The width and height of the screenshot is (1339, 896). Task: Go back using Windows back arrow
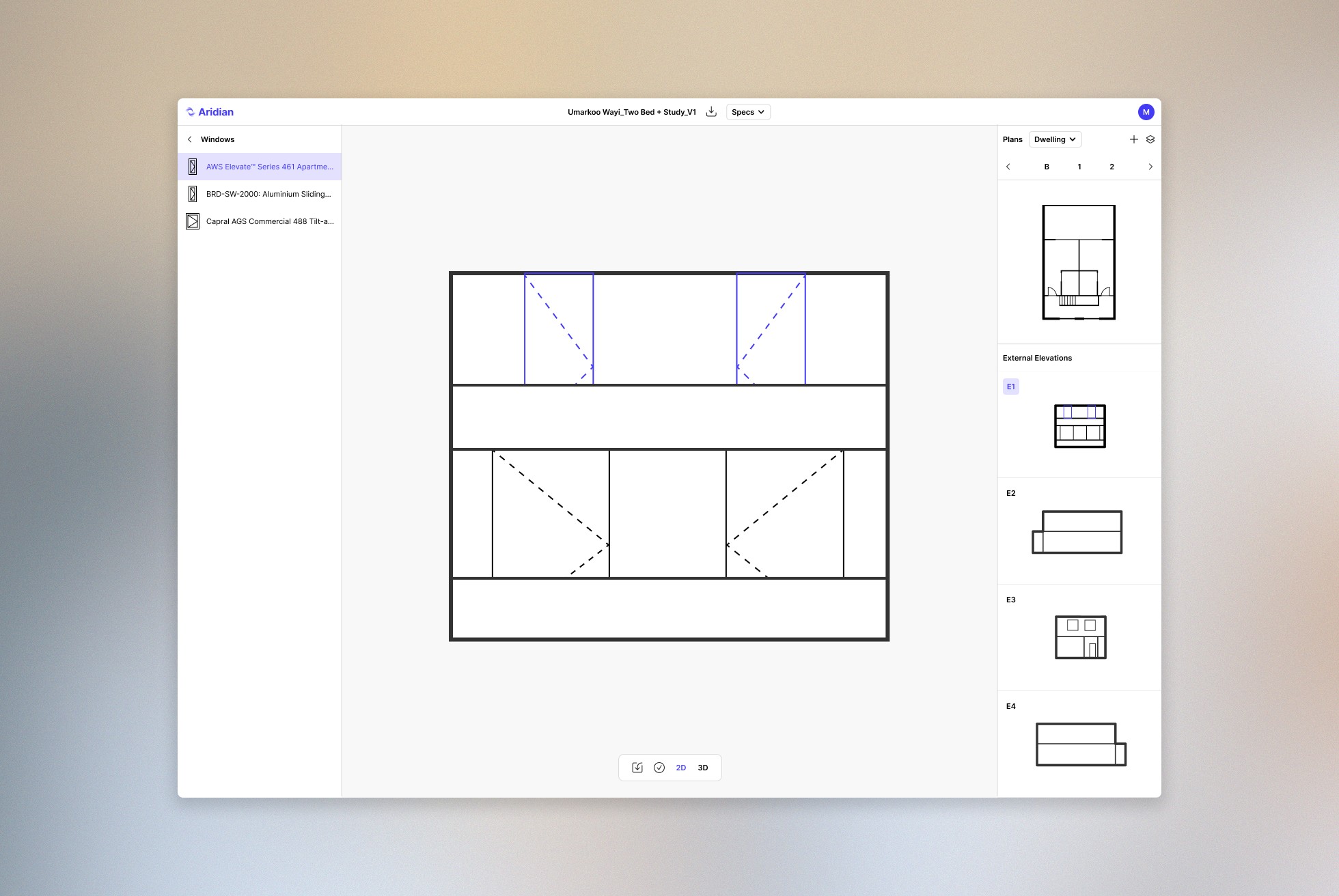pyautogui.click(x=190, y=139)
